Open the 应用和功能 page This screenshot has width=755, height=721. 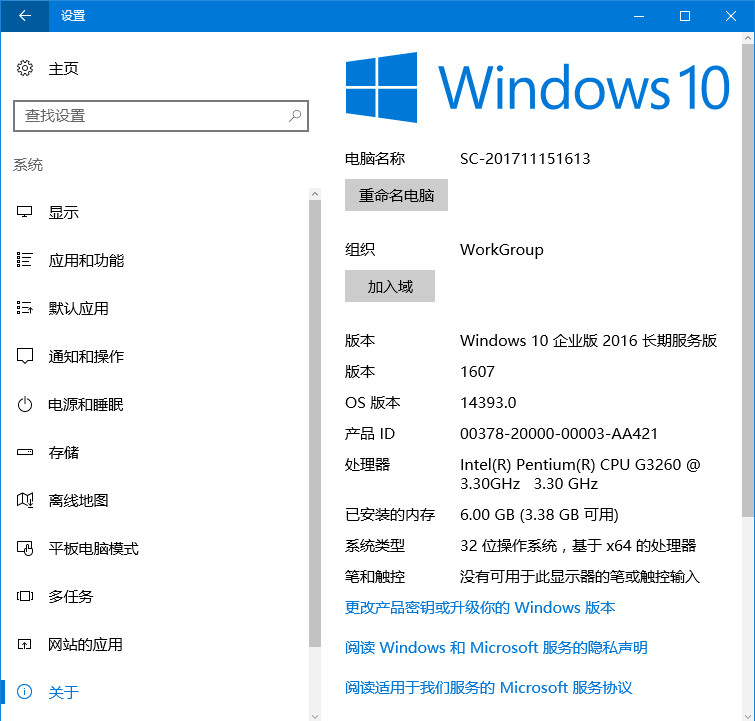coord(86,261)
